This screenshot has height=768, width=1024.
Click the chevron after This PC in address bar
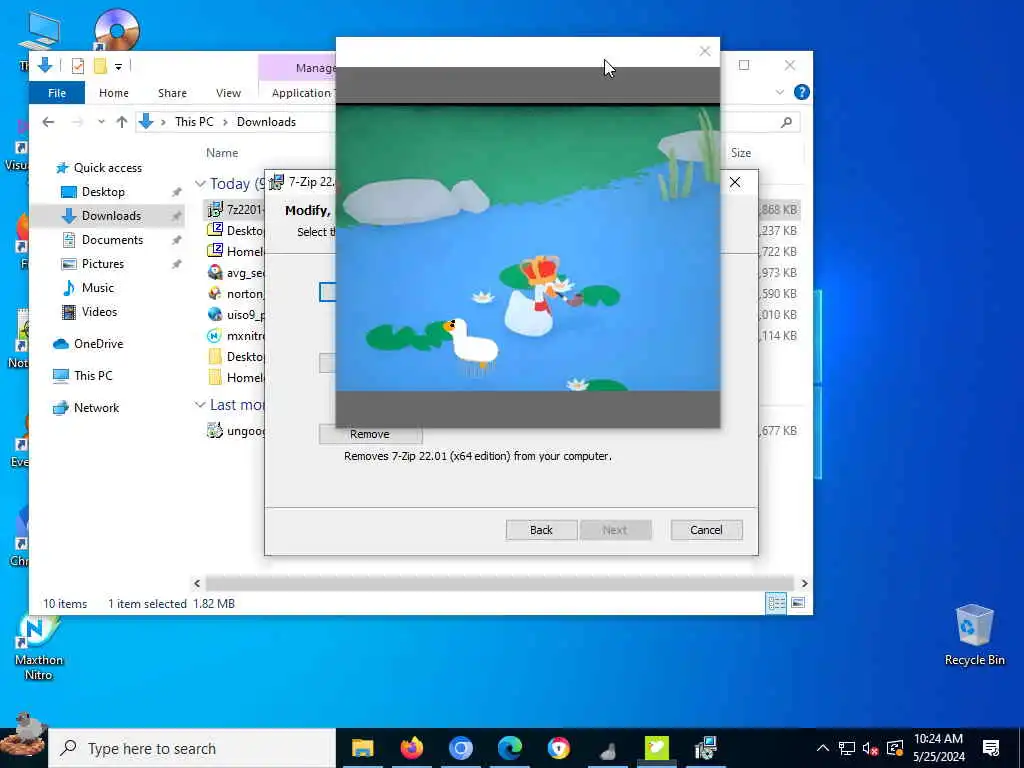click(225, 122)
